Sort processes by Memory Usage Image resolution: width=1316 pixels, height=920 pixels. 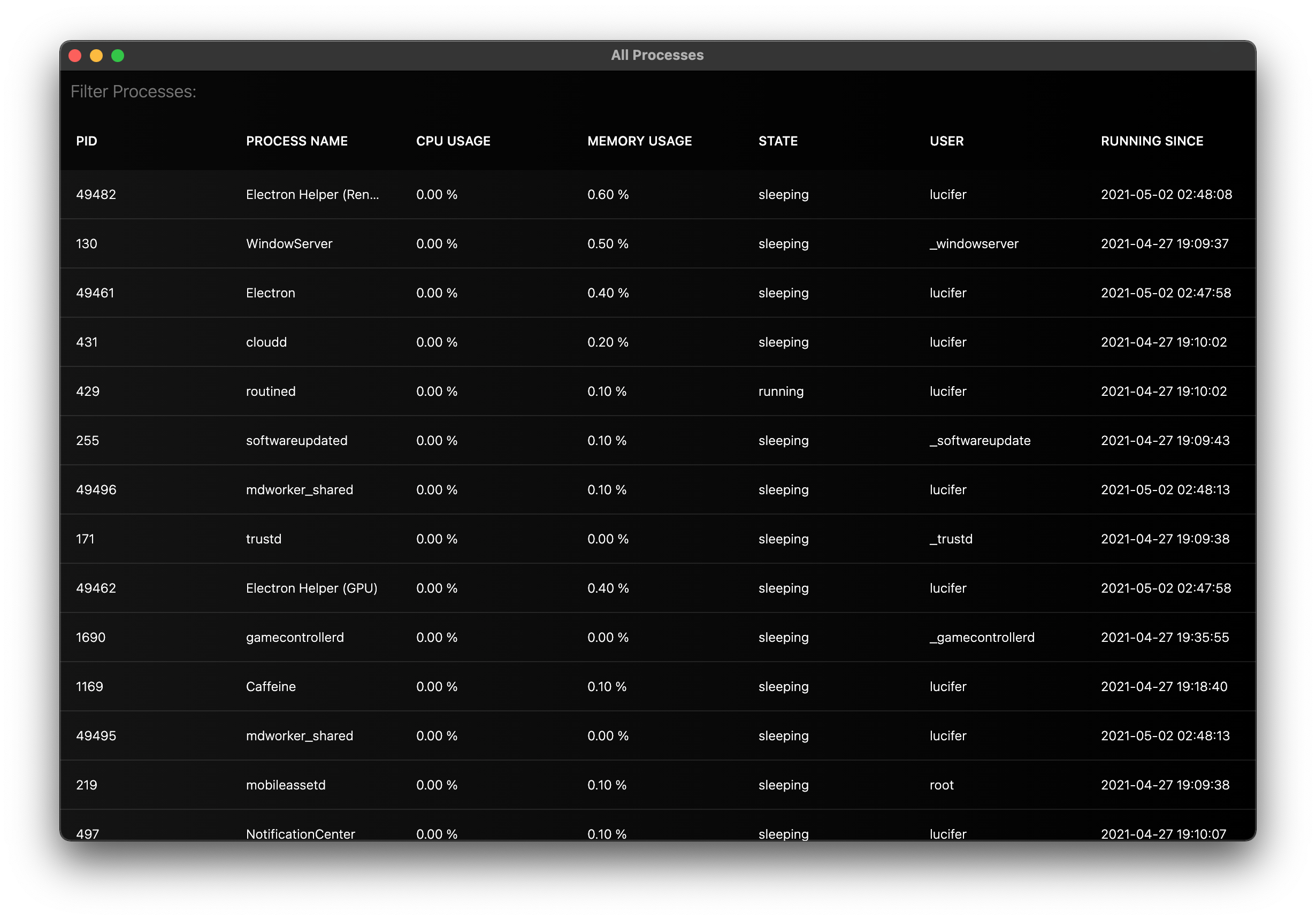point(640,141)
